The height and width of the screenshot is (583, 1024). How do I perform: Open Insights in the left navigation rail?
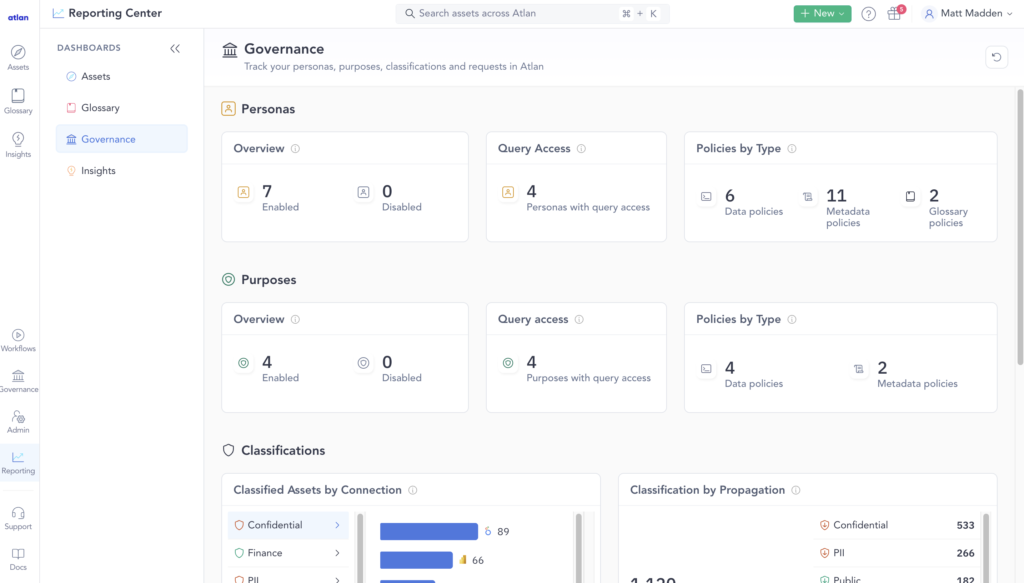click(x=18, y=145)
